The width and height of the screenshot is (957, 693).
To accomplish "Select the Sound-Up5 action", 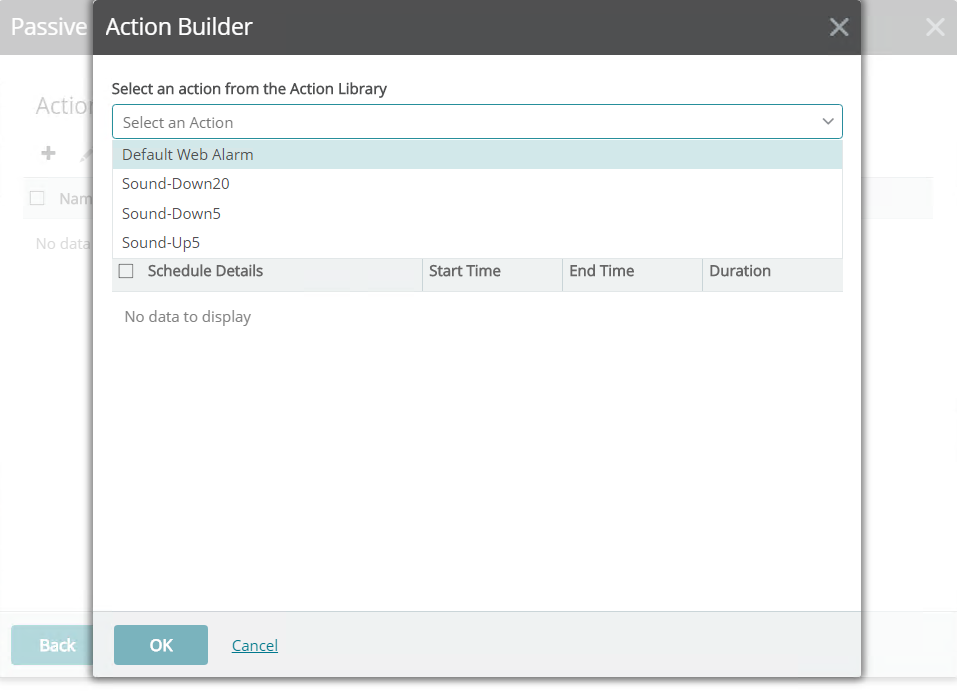I will pyautogui.click(x=161, y=242).
